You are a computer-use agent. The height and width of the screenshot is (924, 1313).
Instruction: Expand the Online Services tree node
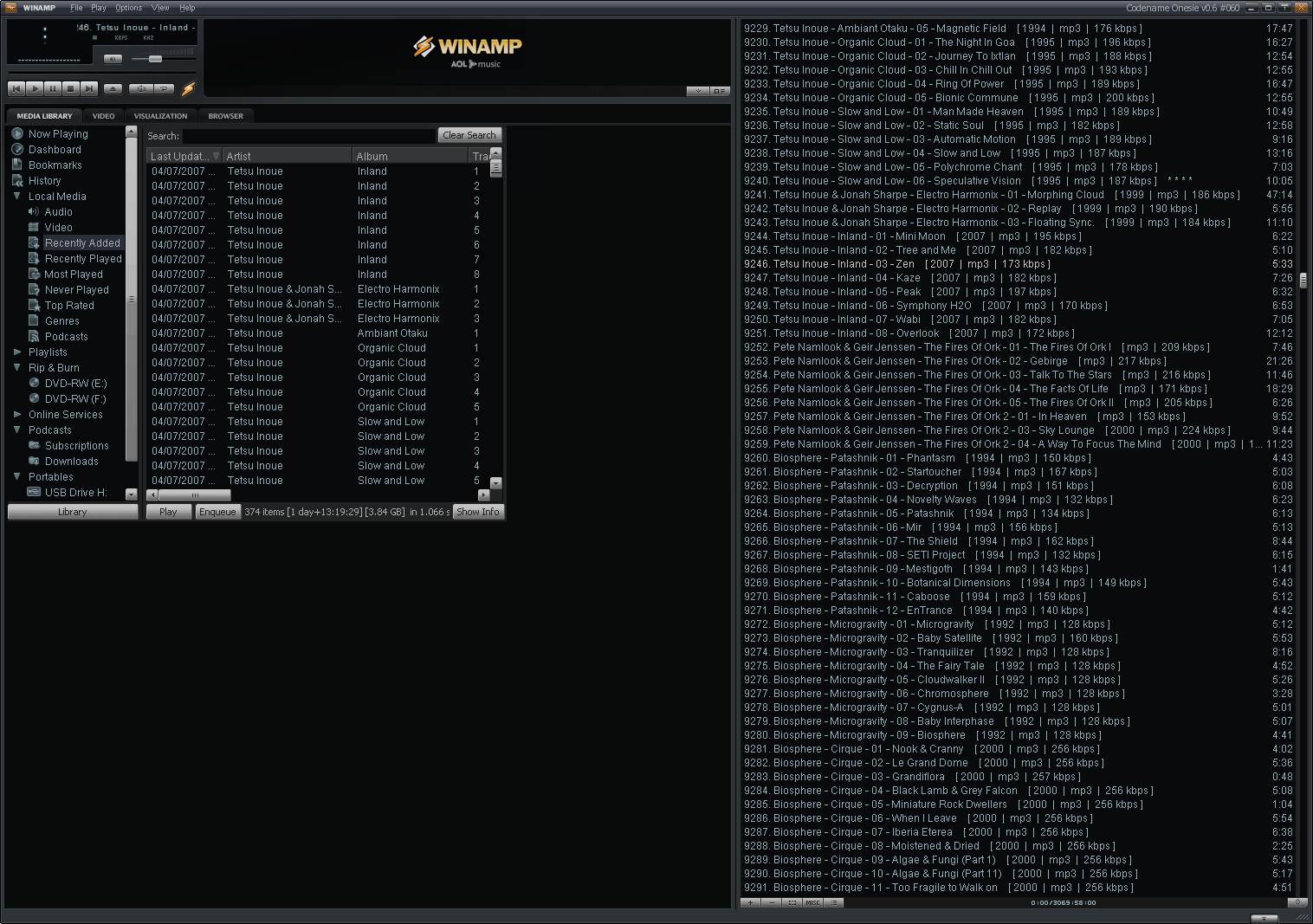(16, 415)
